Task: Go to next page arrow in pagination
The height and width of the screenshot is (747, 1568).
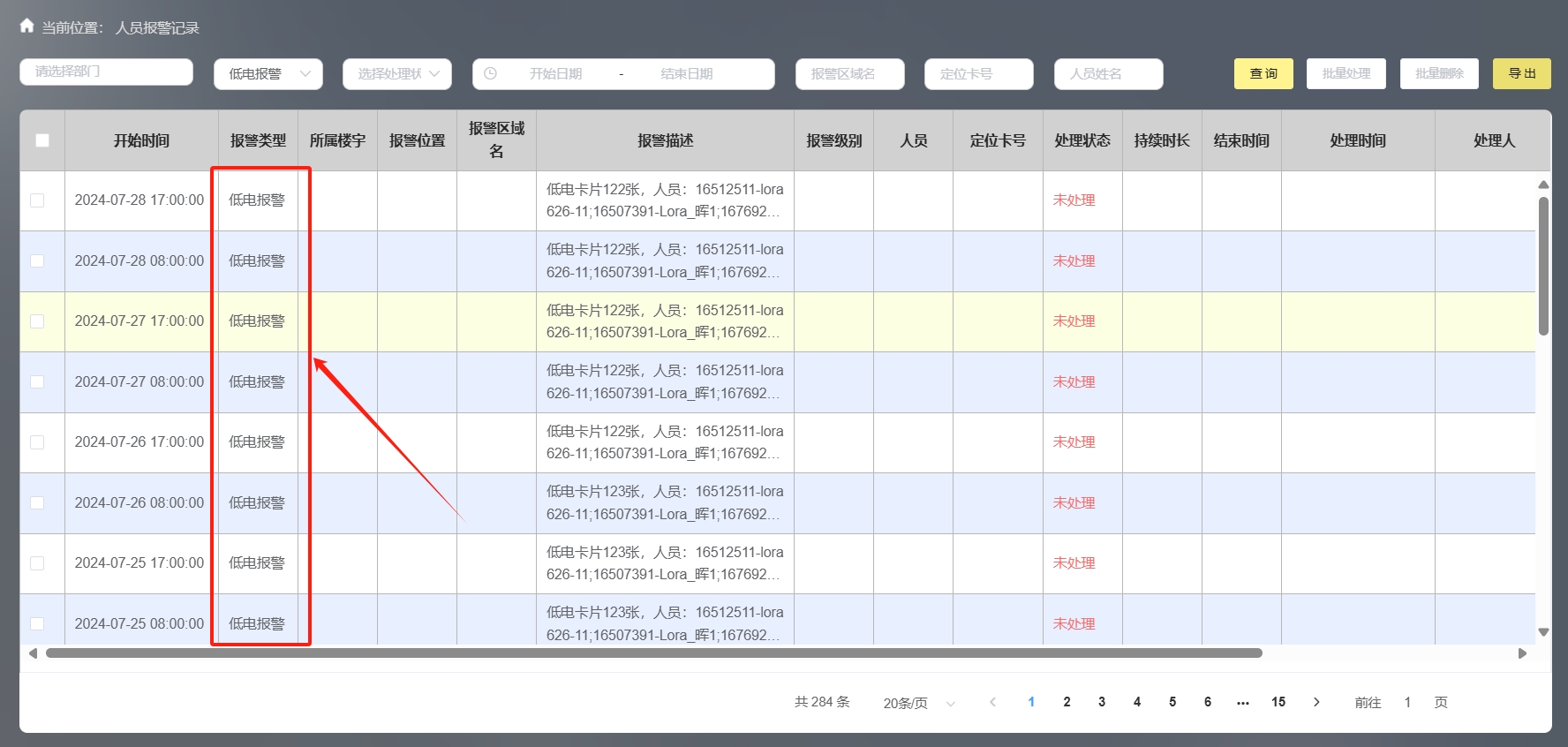Action: tap(1316, 702)
